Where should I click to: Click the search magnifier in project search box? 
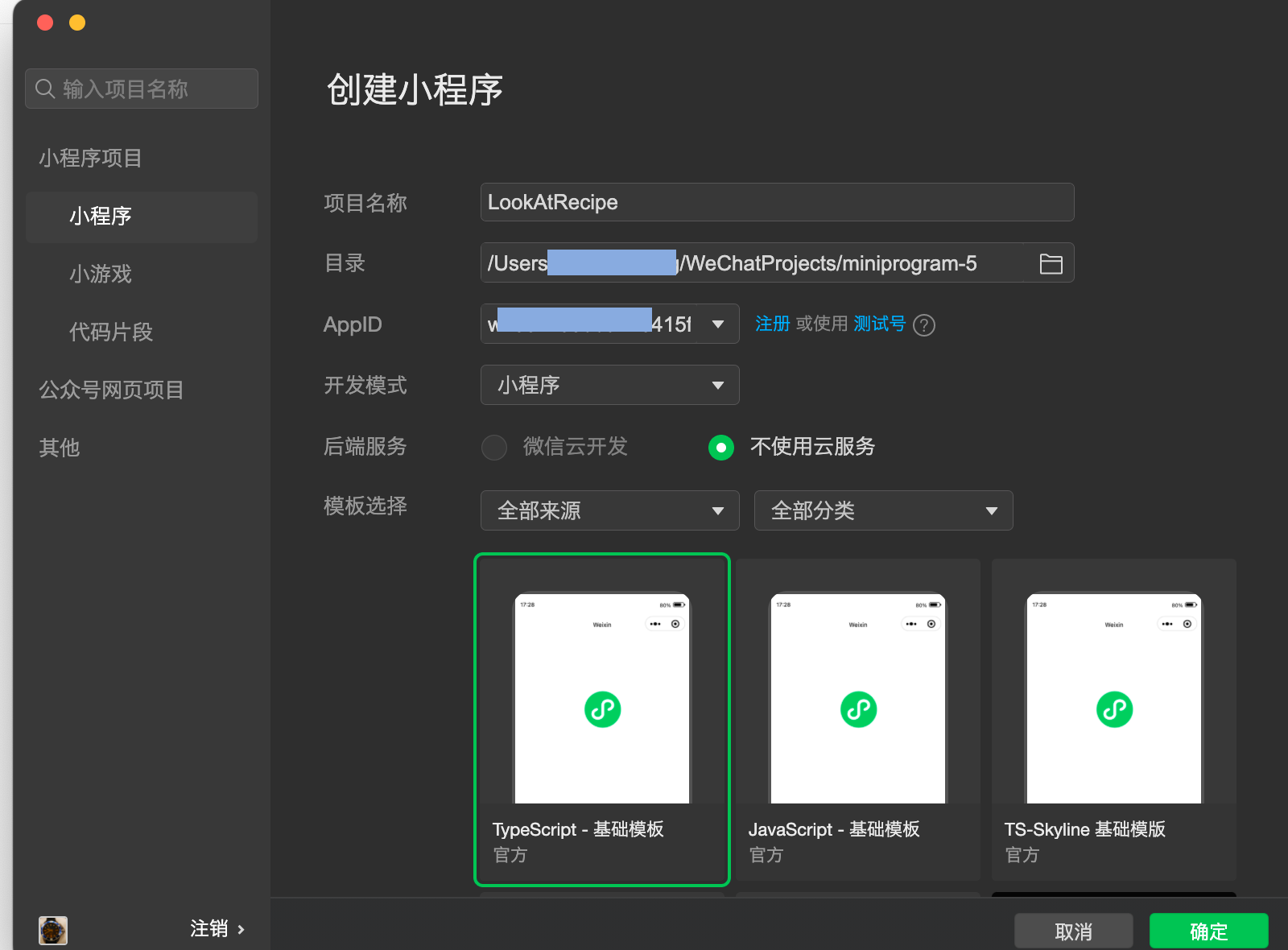[x=45, y=89]
